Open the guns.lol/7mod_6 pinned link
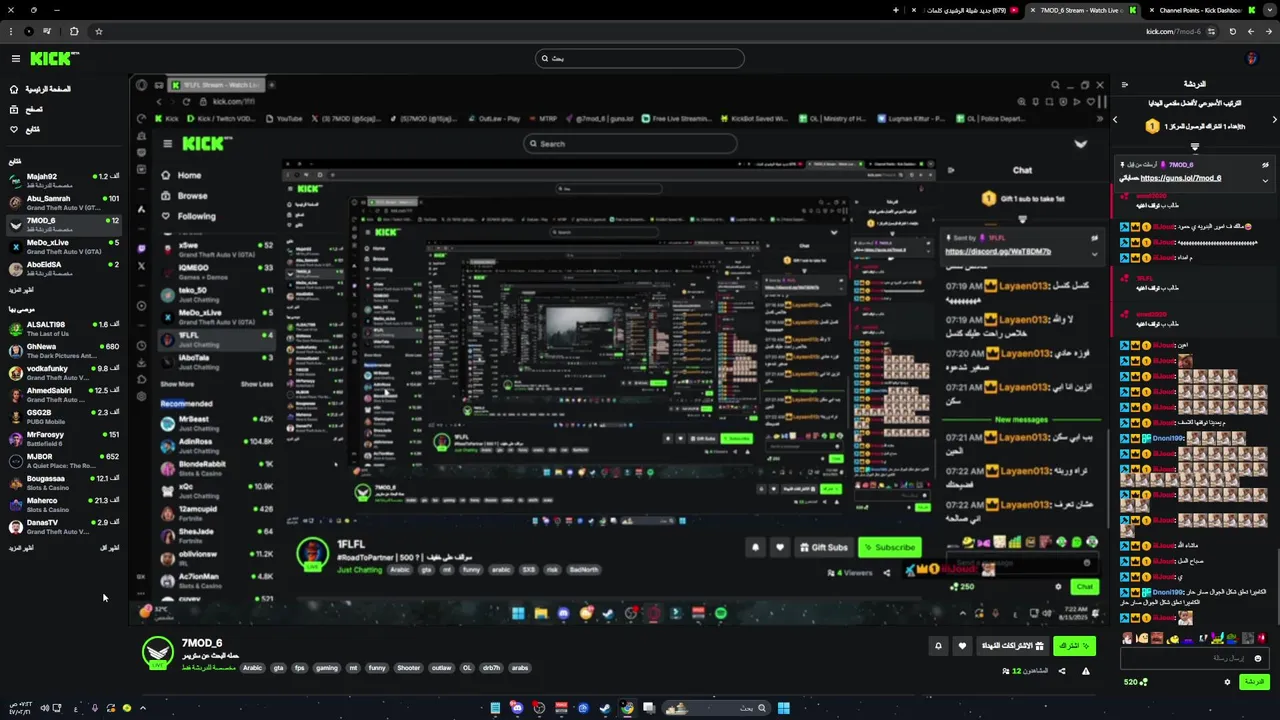 click(x=1181, y=178)
